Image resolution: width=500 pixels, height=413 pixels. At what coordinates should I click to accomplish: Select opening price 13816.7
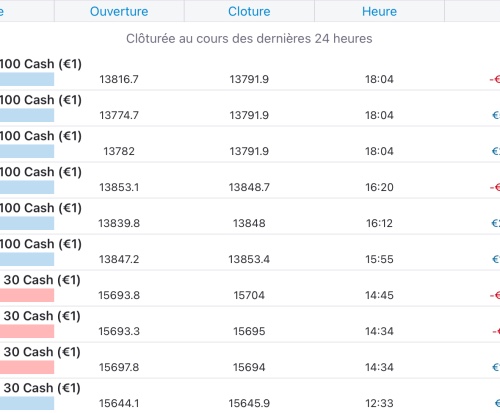pyautogui.click(x=119, y=79)
